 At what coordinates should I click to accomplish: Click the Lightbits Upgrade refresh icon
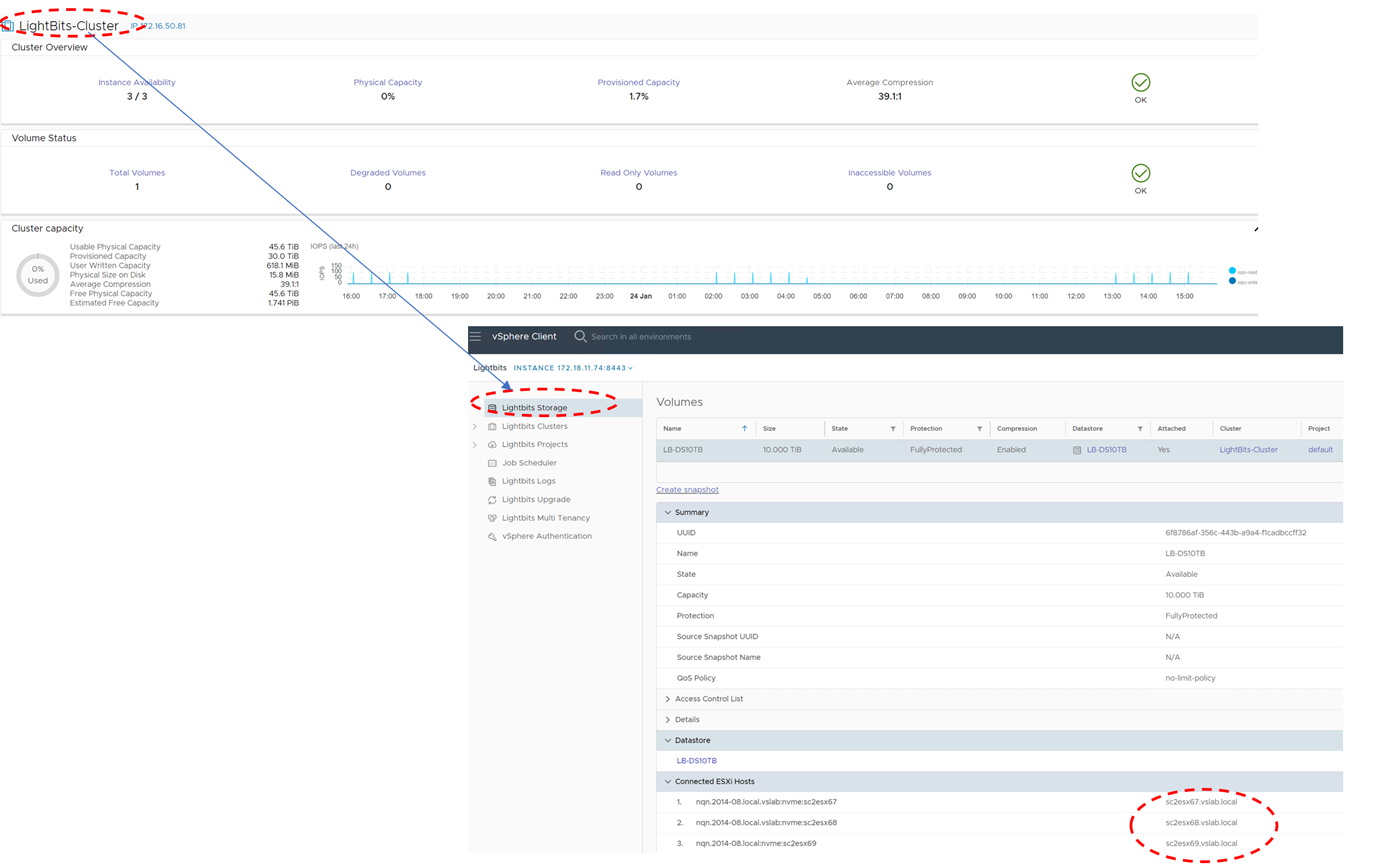click(492, 500)
